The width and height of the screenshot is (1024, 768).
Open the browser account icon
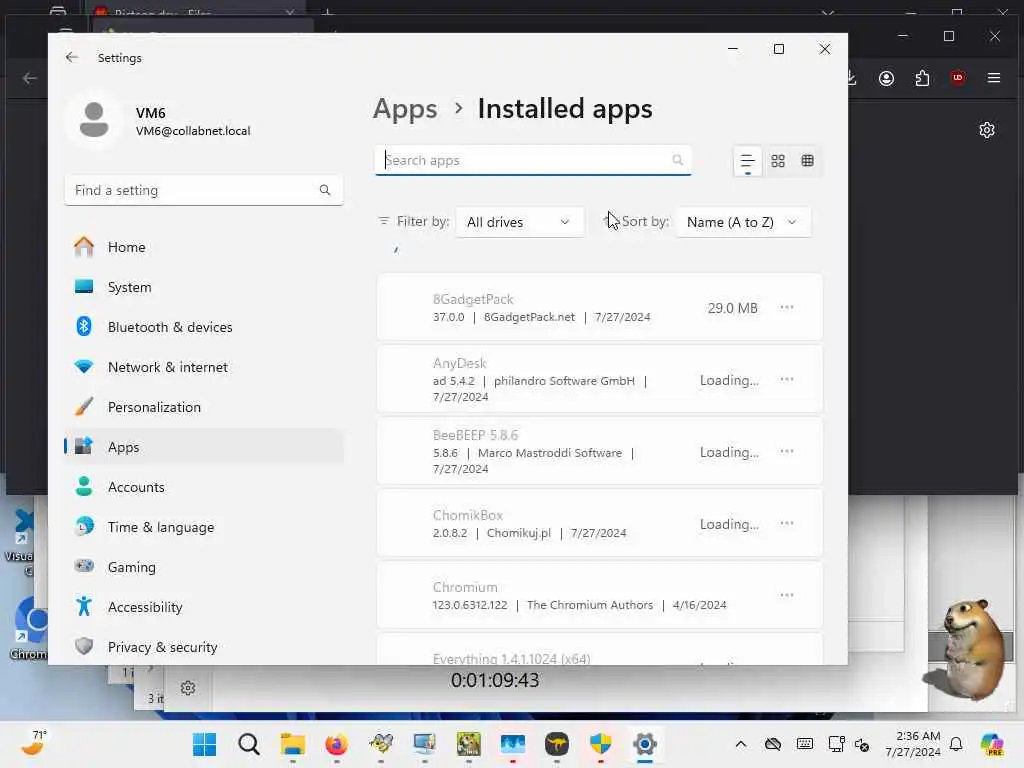pos(886,78)
